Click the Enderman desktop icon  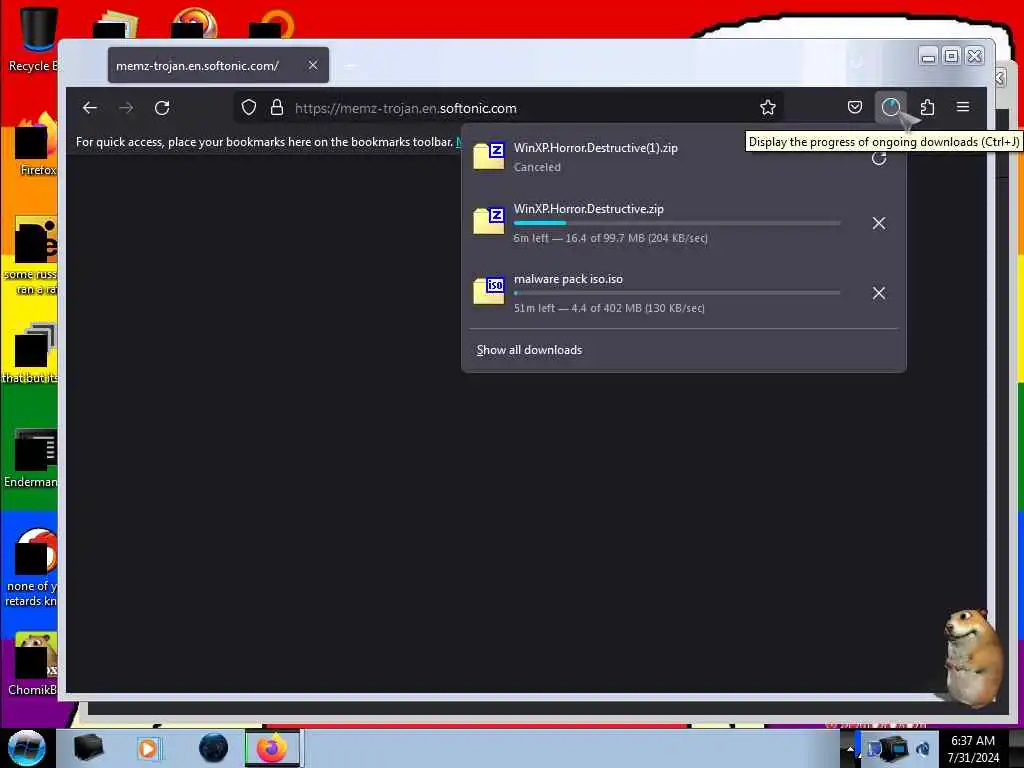33,458
